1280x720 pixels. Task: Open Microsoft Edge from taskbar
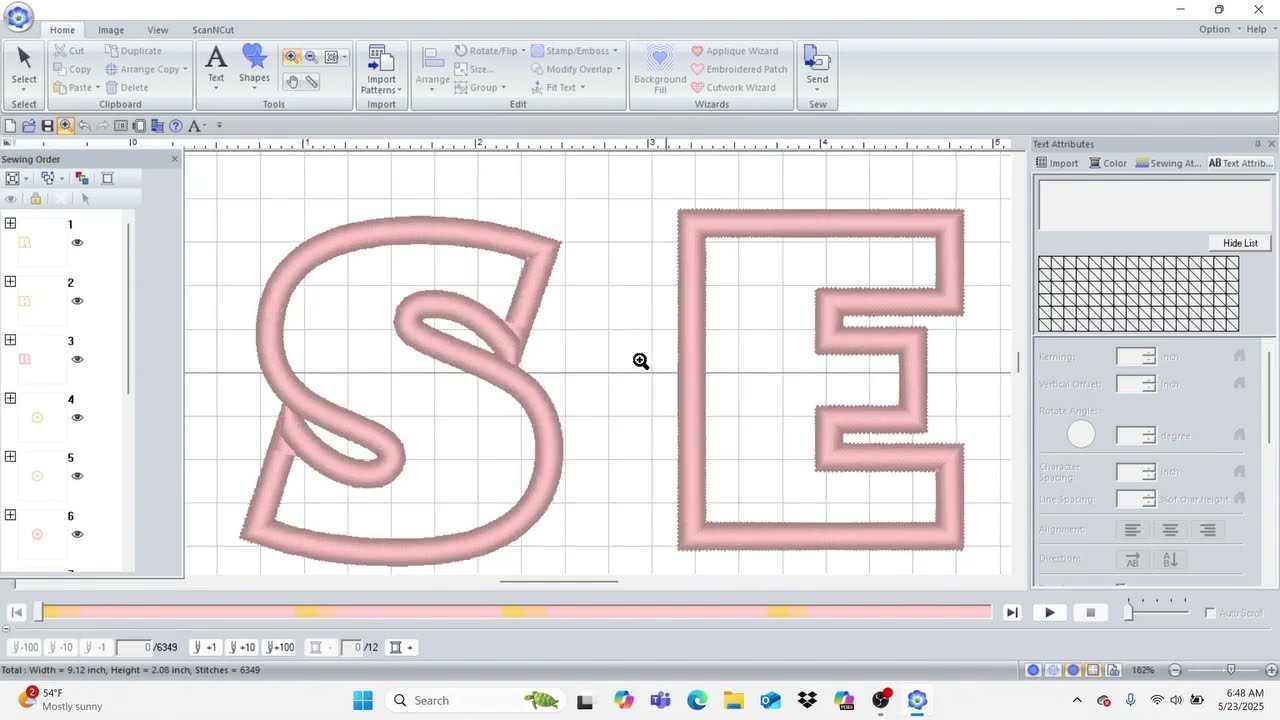[x=697, y=700]
